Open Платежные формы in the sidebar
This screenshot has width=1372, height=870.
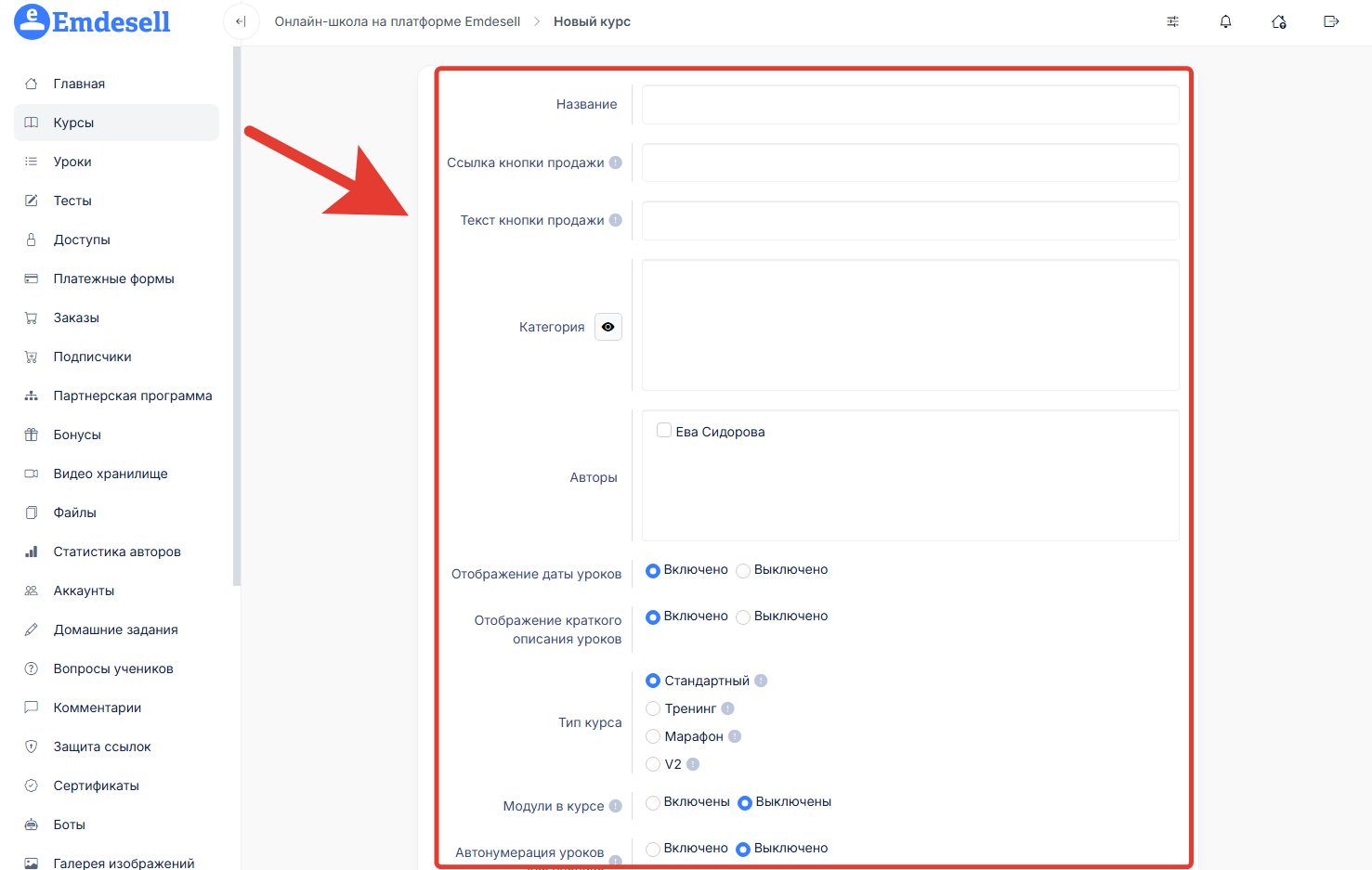[113, 279]
